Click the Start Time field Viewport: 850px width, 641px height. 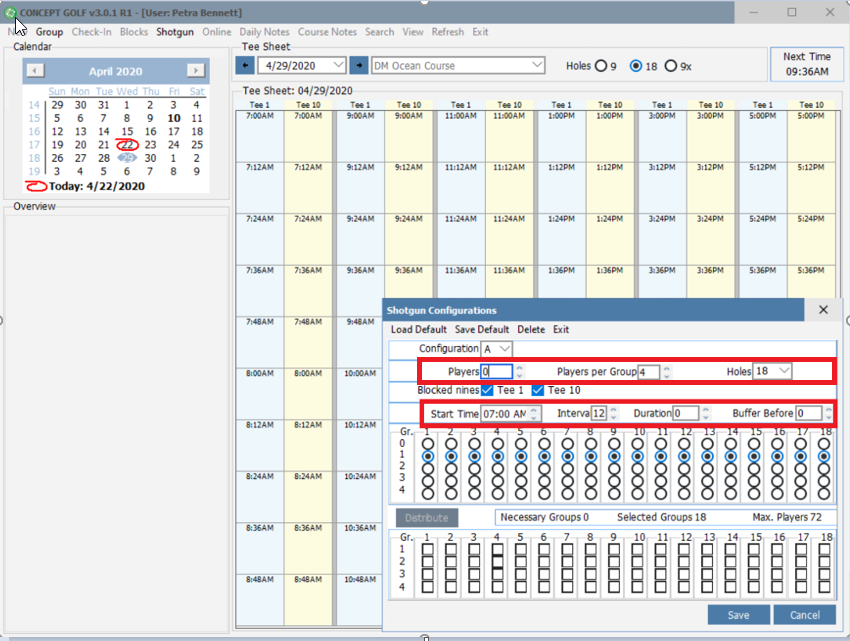click(505, 414)
